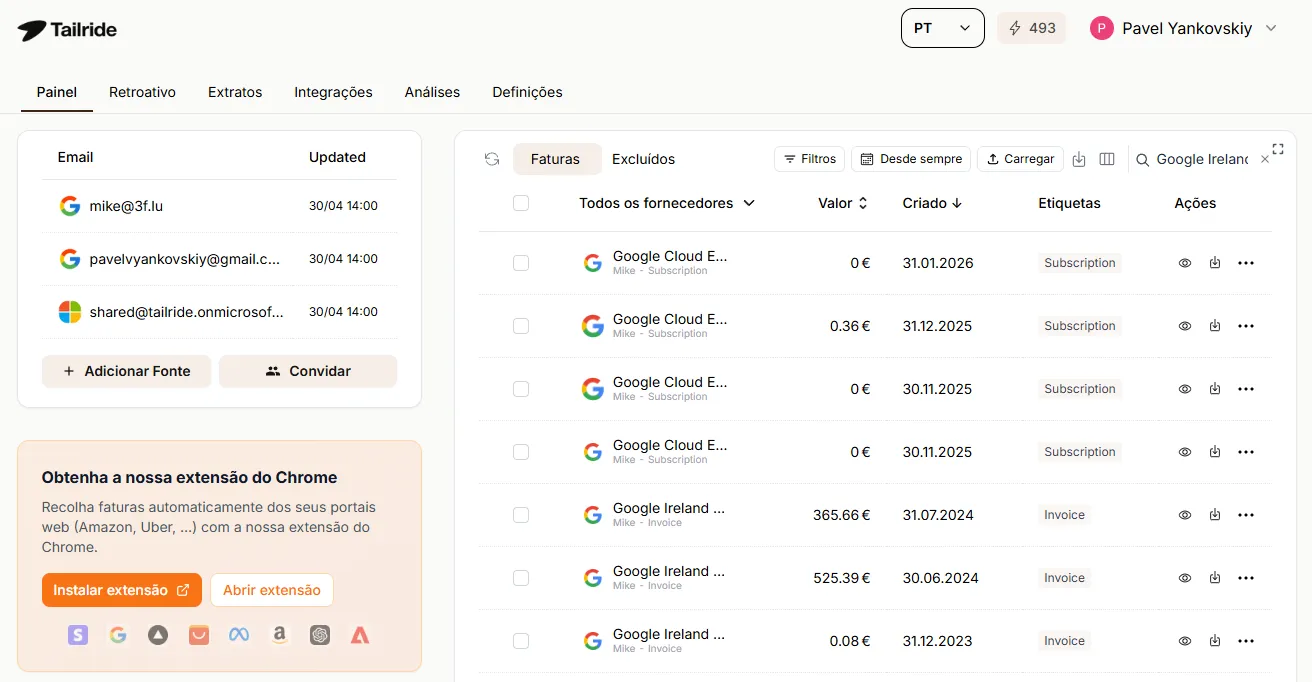The image size is (1312, 682).
Task: Go to the Painel tab
Action: (57, 92)
